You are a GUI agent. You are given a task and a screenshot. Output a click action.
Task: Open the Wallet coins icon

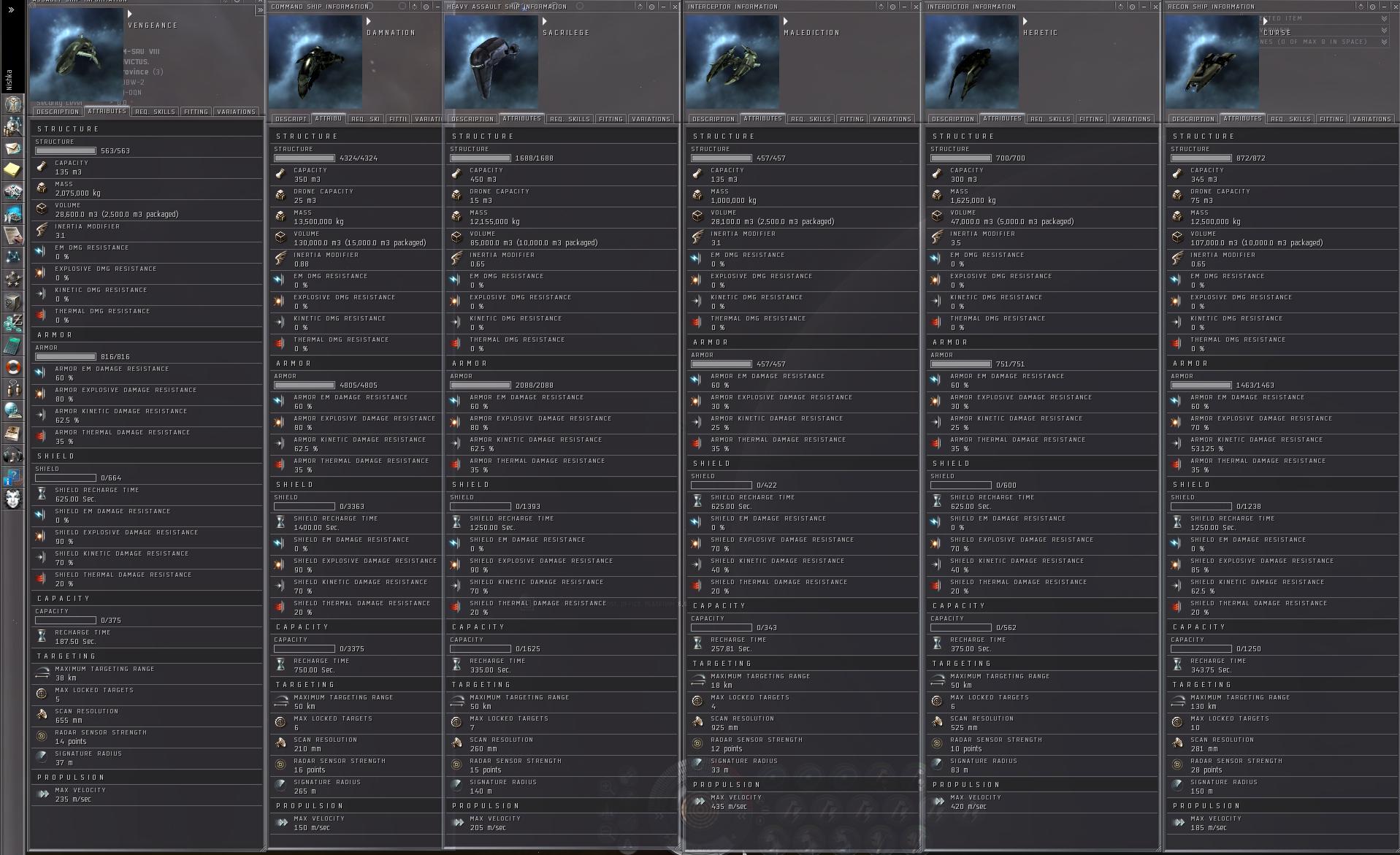coord(12,323)
